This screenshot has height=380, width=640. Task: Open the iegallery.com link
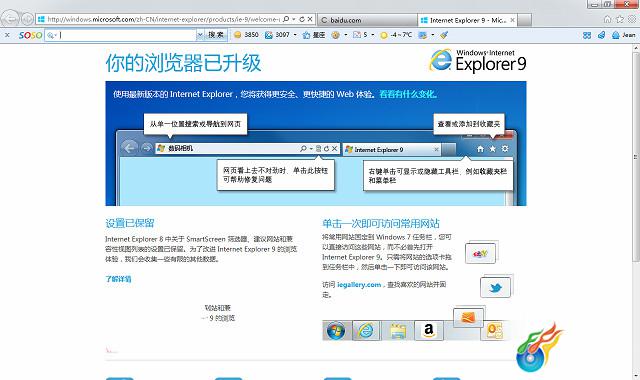pos(359,284)
